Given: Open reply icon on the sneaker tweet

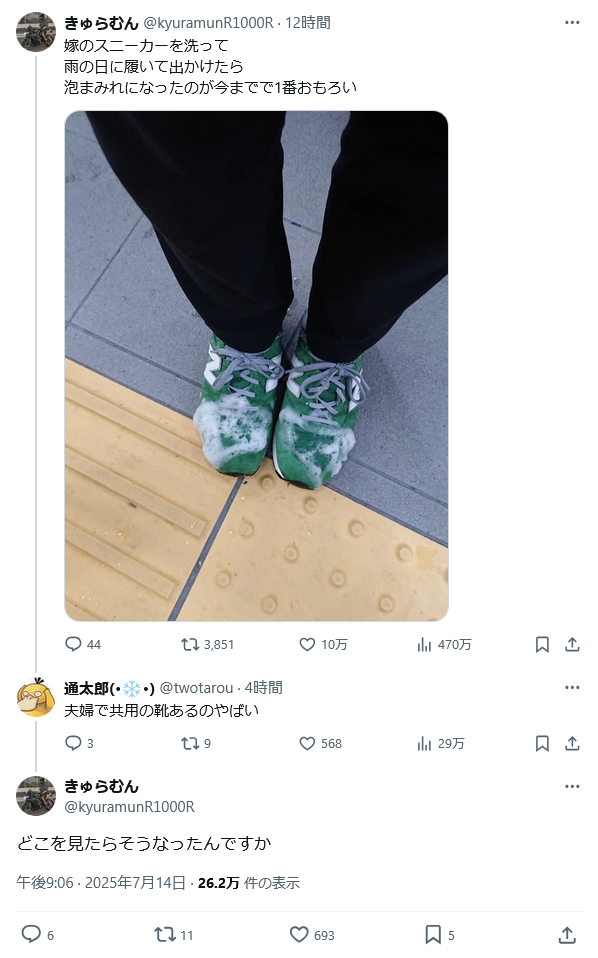Looking at the screenshot, I should 73,644.
